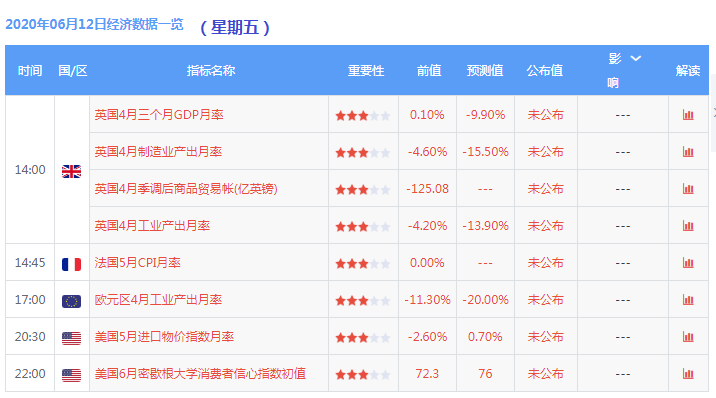Open chart icon for UK industrial output row
The height and width of the screenshot is (398, 716).
(688, 225)
